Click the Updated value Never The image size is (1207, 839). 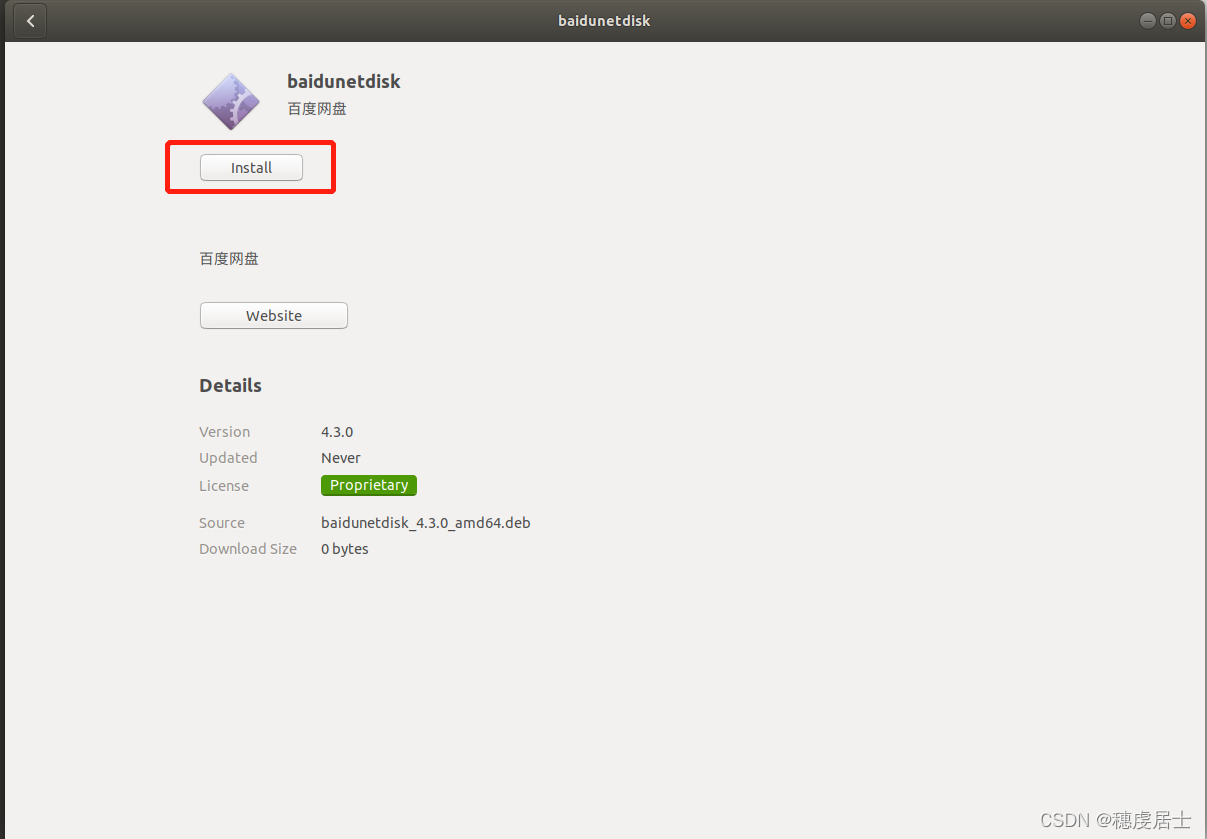pyautogui.click(x=341, y=458)
